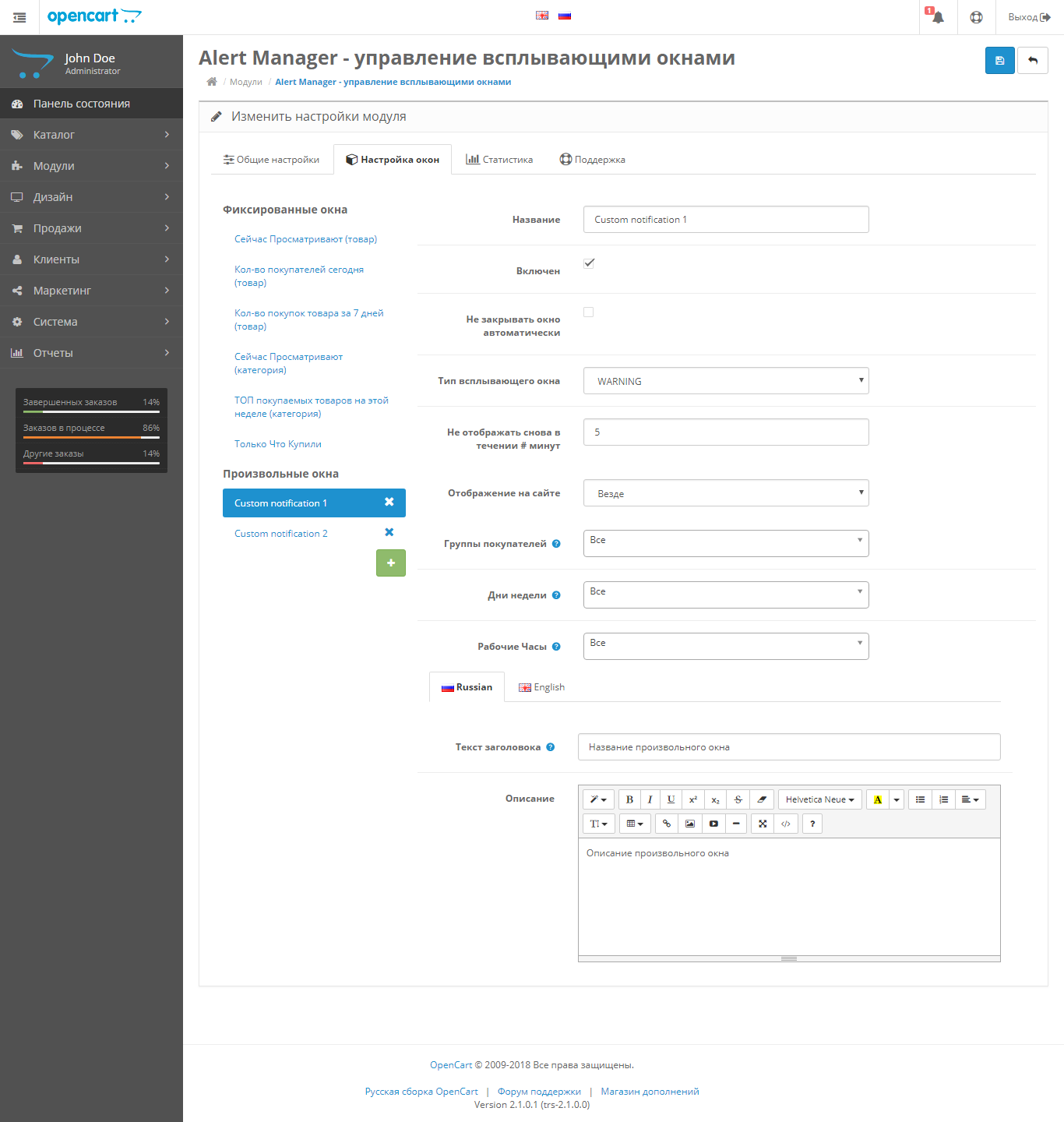Viewport: 1064px width, 1122px height.
Task: Add new custom window with green plus
Action: (x=390, y=563)
